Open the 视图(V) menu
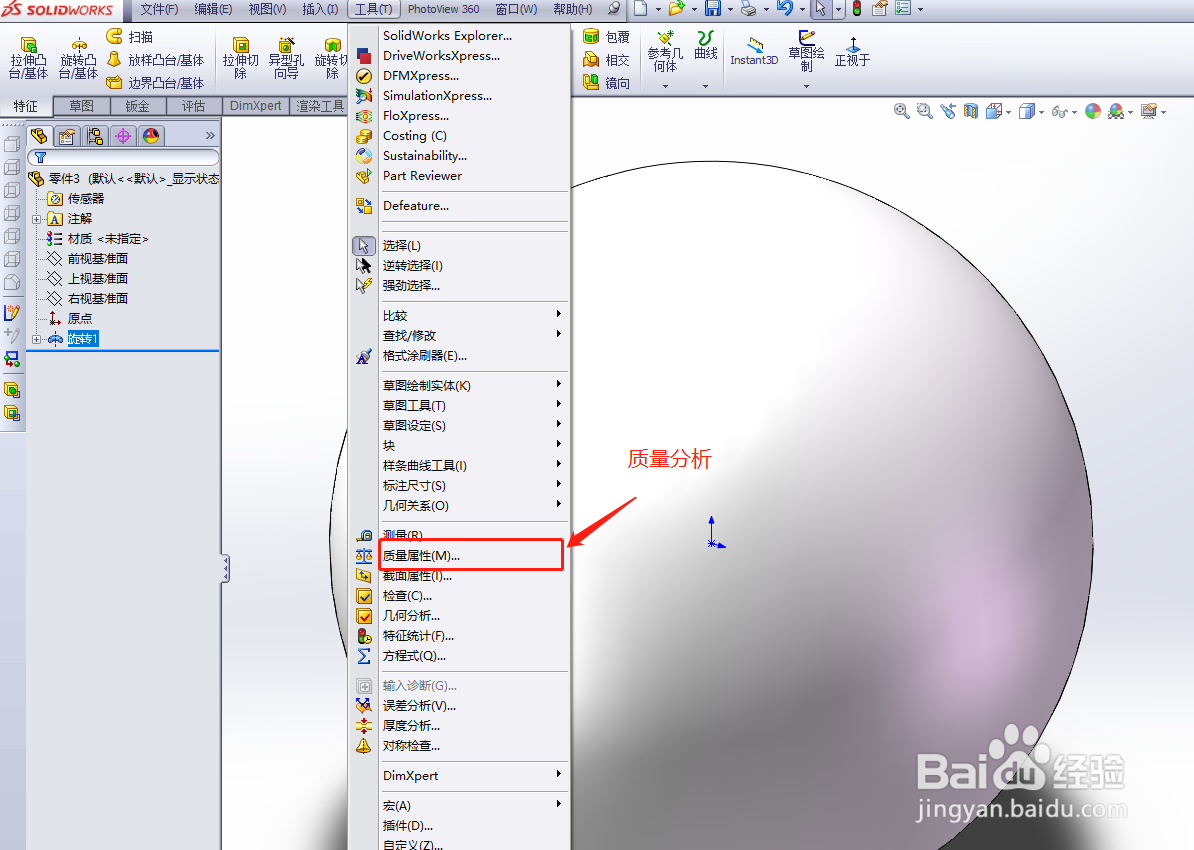The image size is (1194, 850). point(267,9)
